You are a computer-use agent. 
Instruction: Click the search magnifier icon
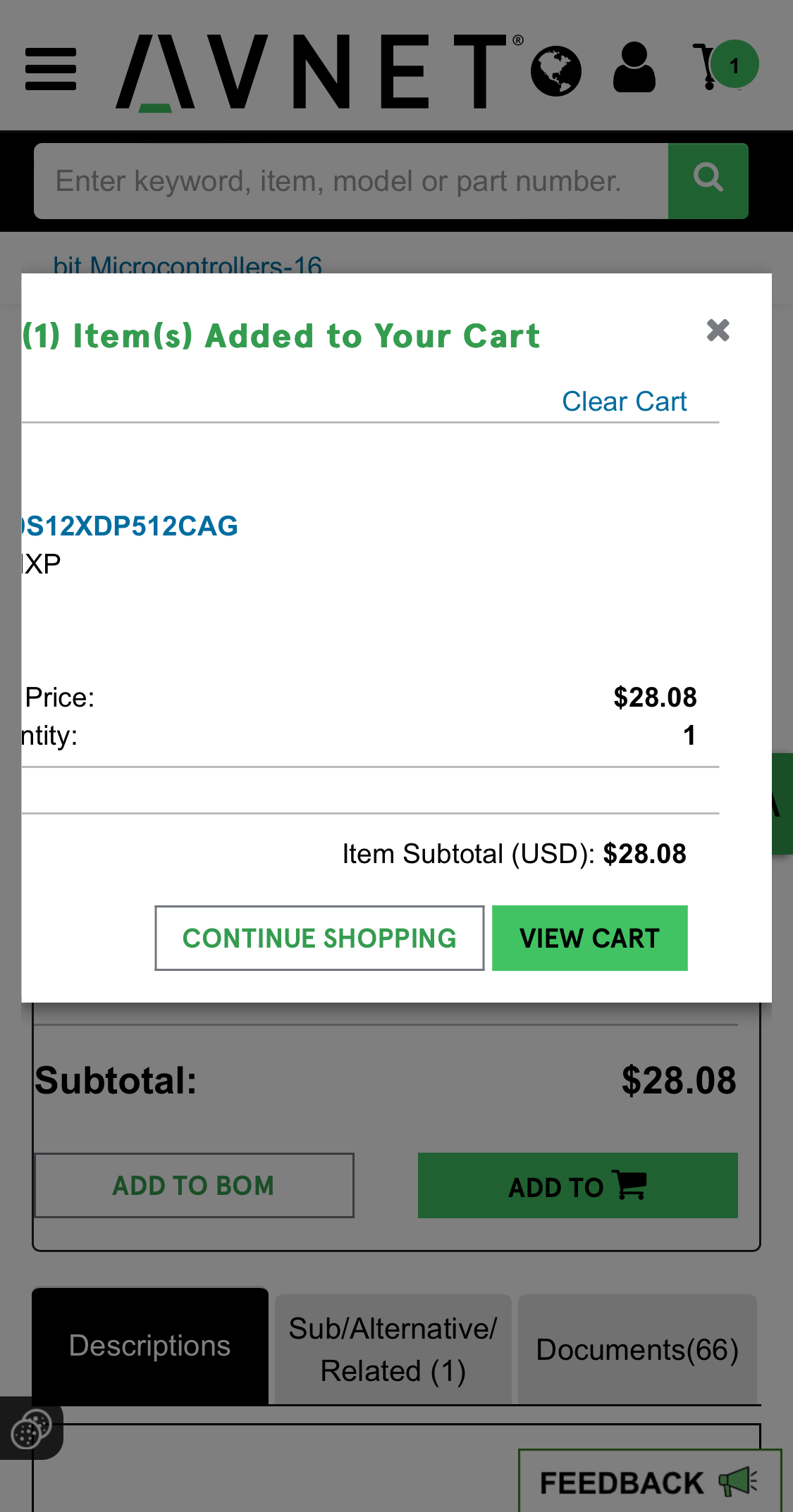point(708,180)
